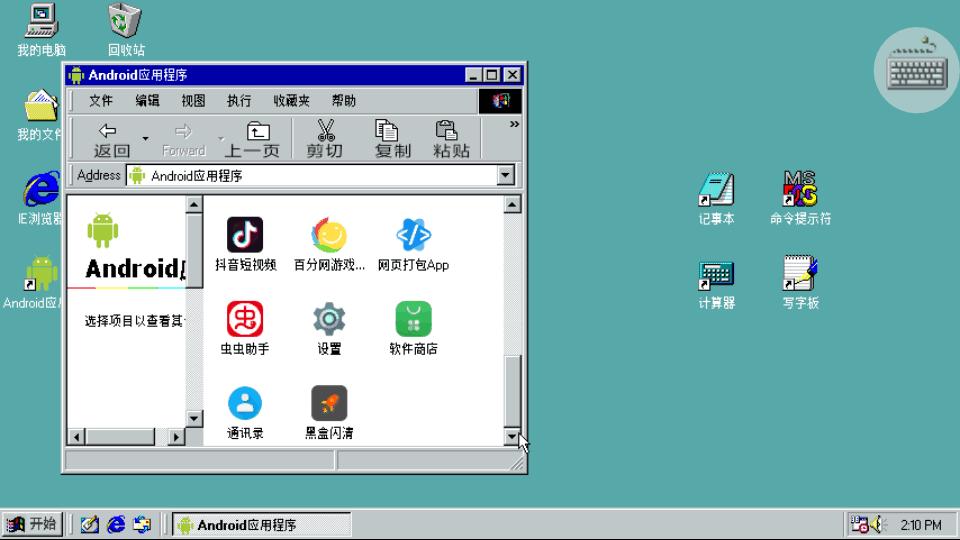Click the file list scroll-down arrow
The width and height of the screenshot is (960, 540).
[x=512, y=436]
